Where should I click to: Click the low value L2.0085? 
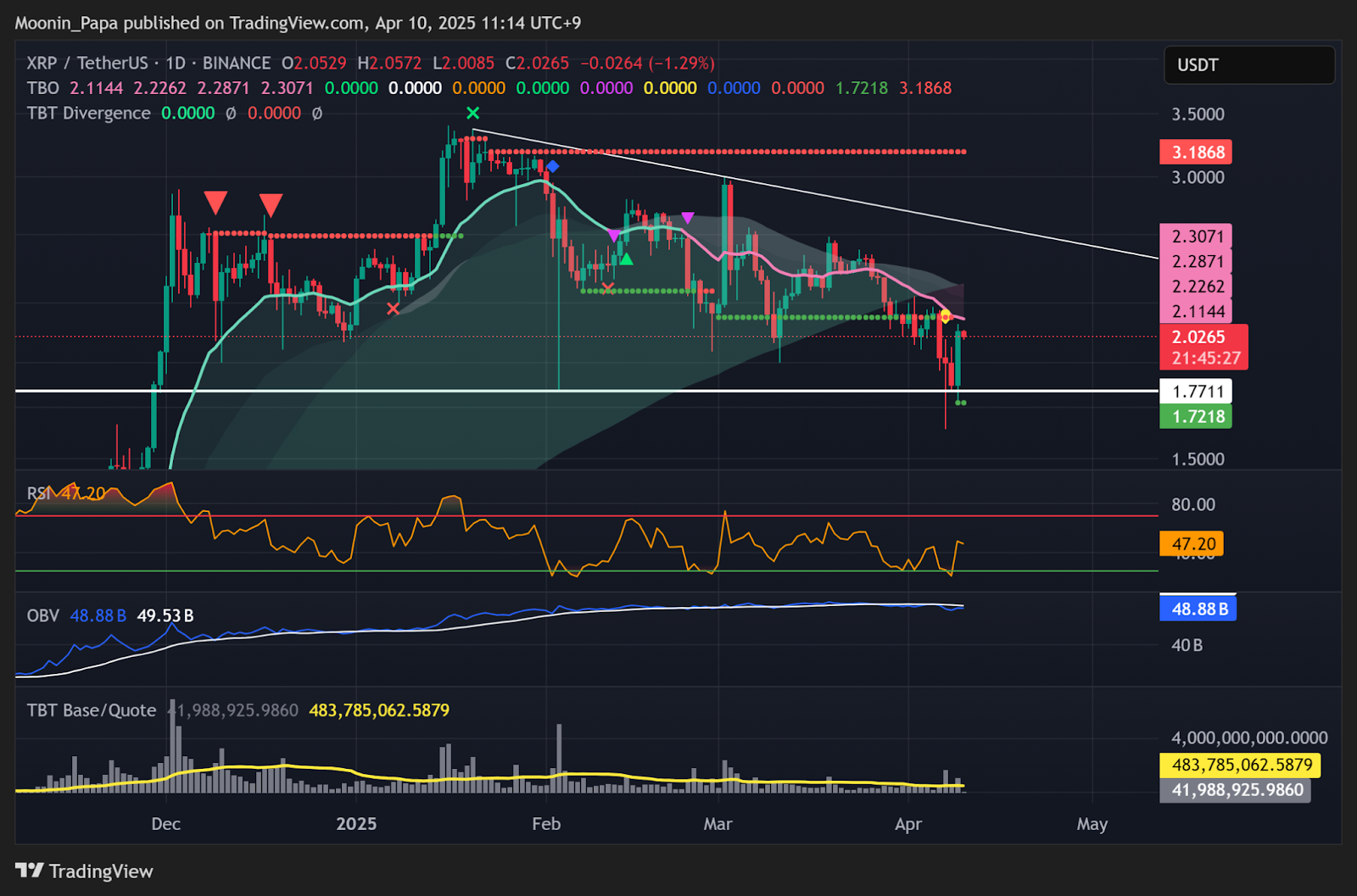coord(463,63)
